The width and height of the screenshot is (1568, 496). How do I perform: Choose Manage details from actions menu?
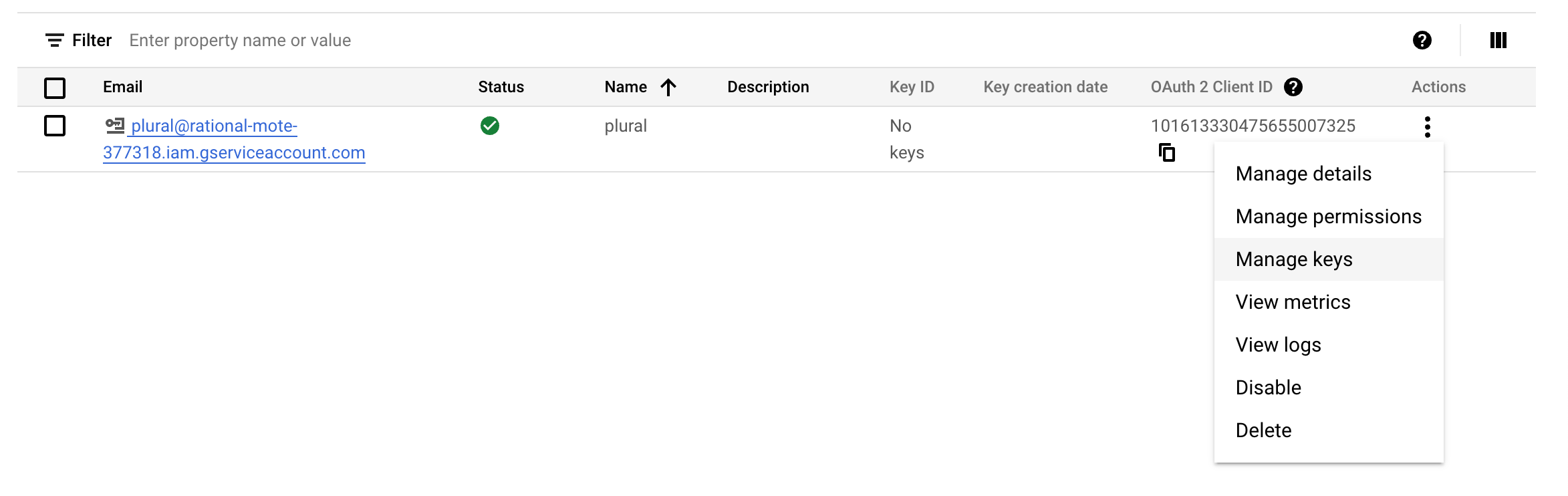1303,174
